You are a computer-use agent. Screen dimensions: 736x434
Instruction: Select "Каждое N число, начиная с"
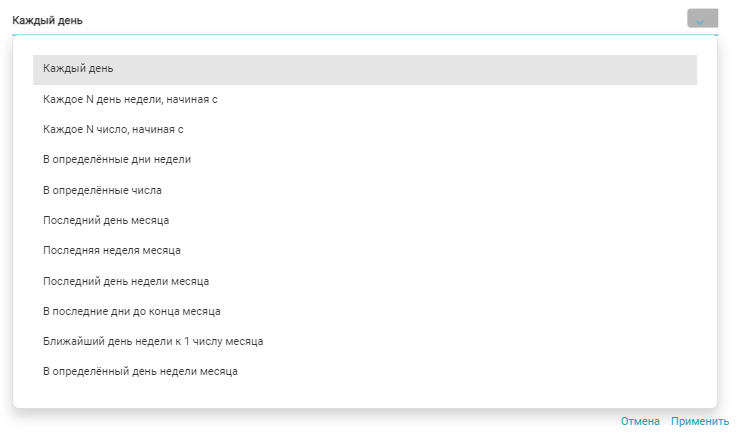tap(113, 129)
